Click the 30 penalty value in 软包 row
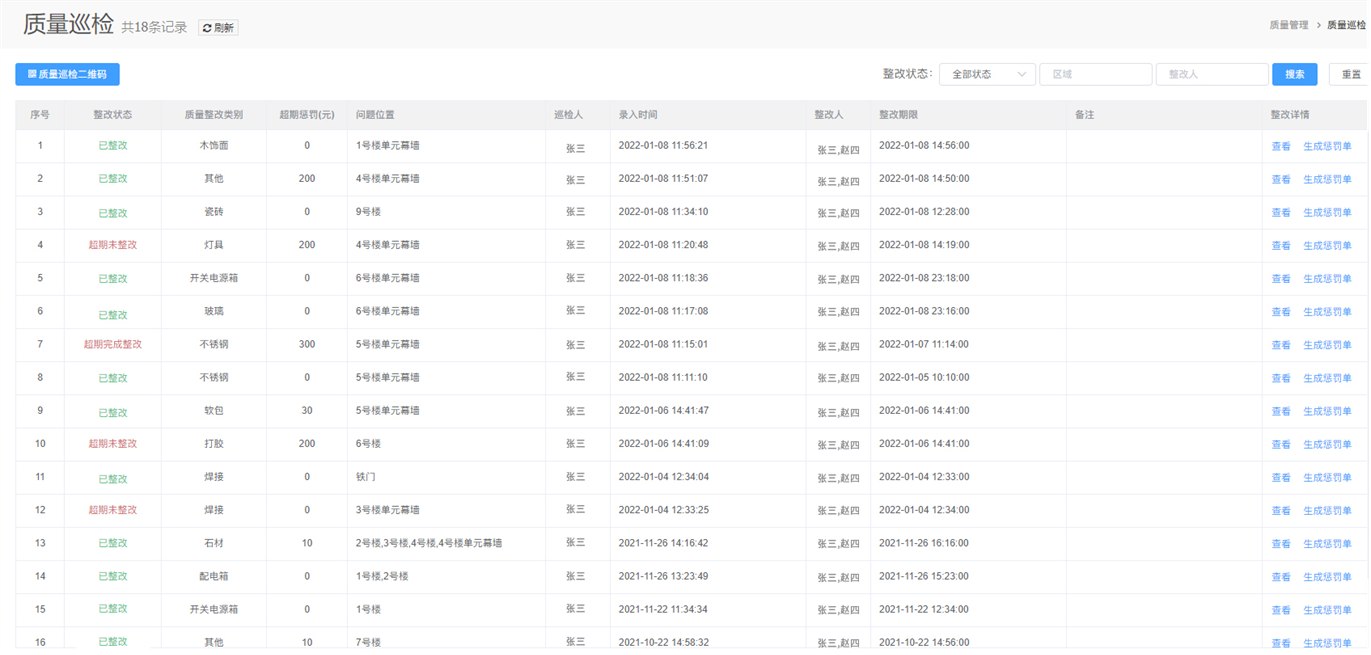The height and width of the screenshot is (655, 1371). [x=307, y=410]
